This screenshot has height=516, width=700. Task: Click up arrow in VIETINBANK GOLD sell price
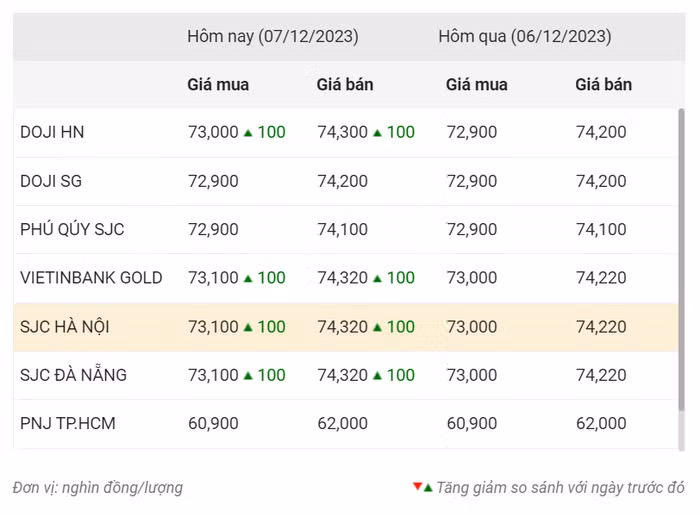tap(377, 279)
